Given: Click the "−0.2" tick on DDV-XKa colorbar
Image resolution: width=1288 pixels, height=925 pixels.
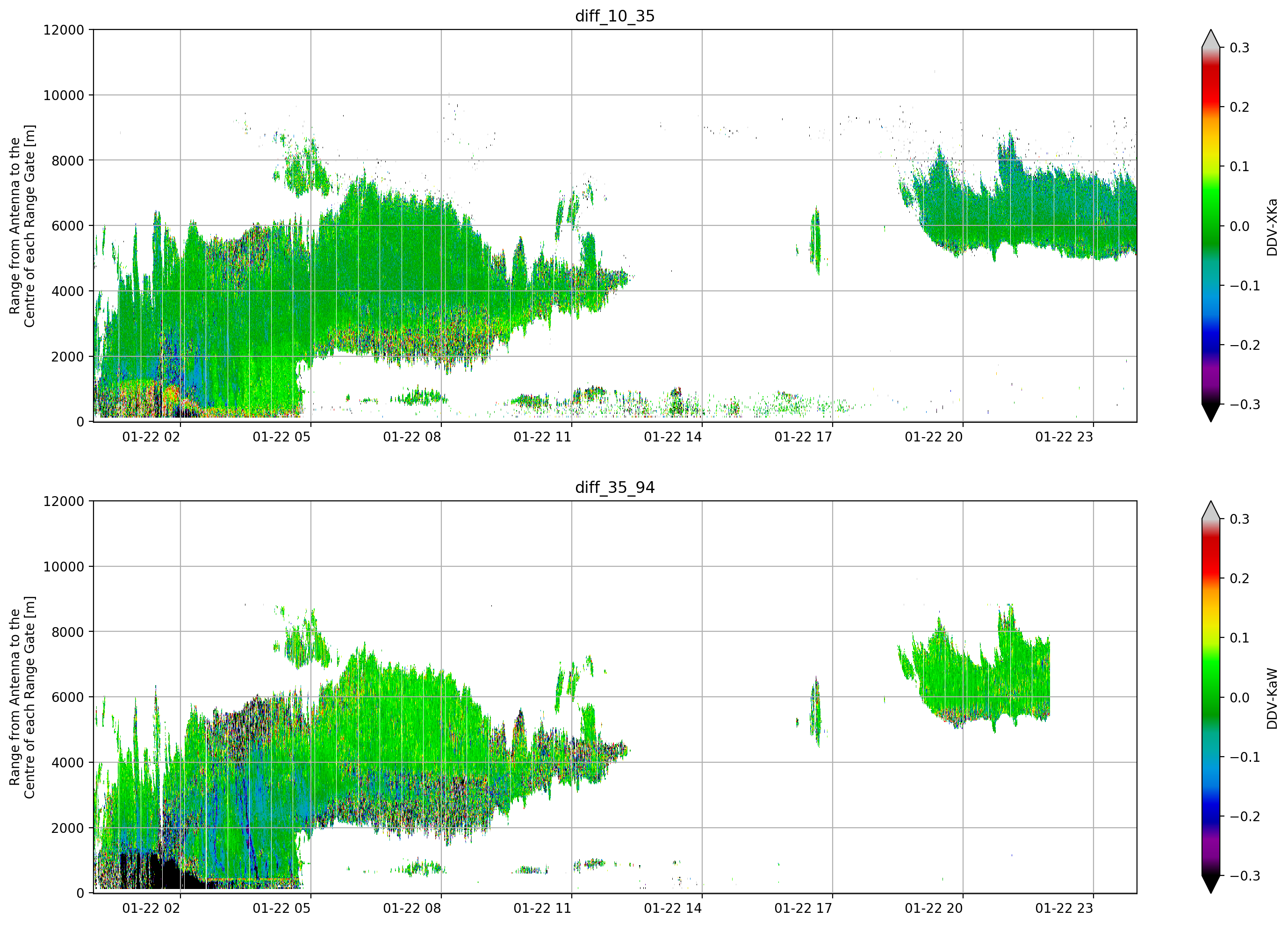Looking at the screenshot, I should click(1245, 346).
